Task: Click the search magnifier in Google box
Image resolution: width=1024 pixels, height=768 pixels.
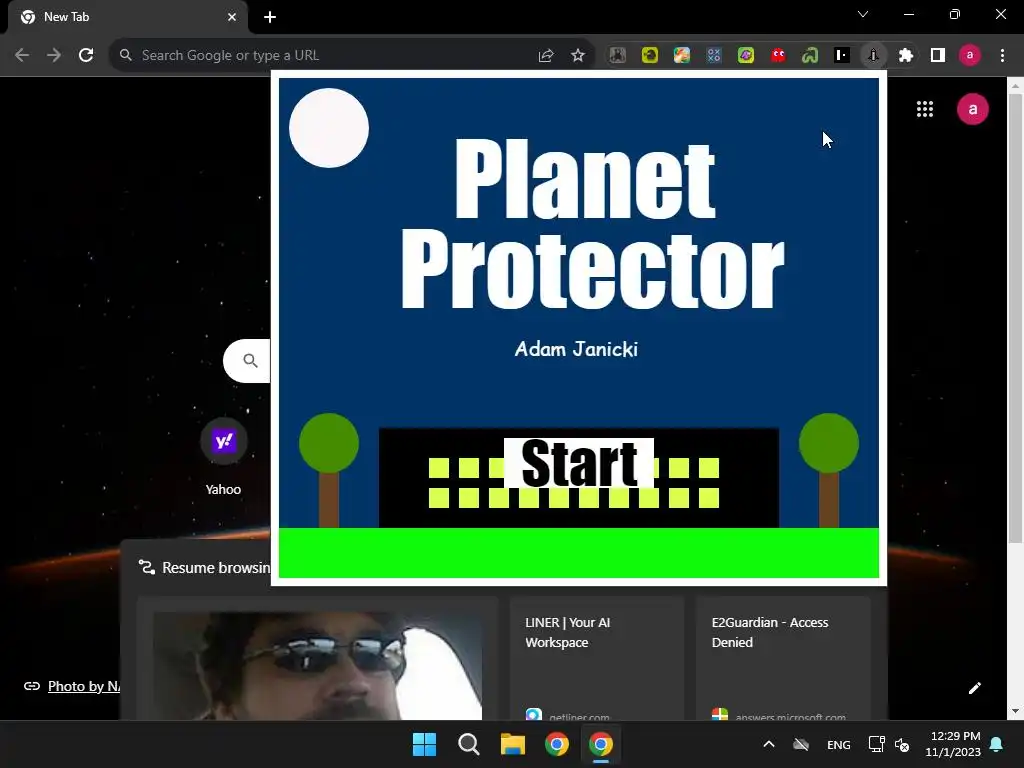Action: tap(250, 360)
